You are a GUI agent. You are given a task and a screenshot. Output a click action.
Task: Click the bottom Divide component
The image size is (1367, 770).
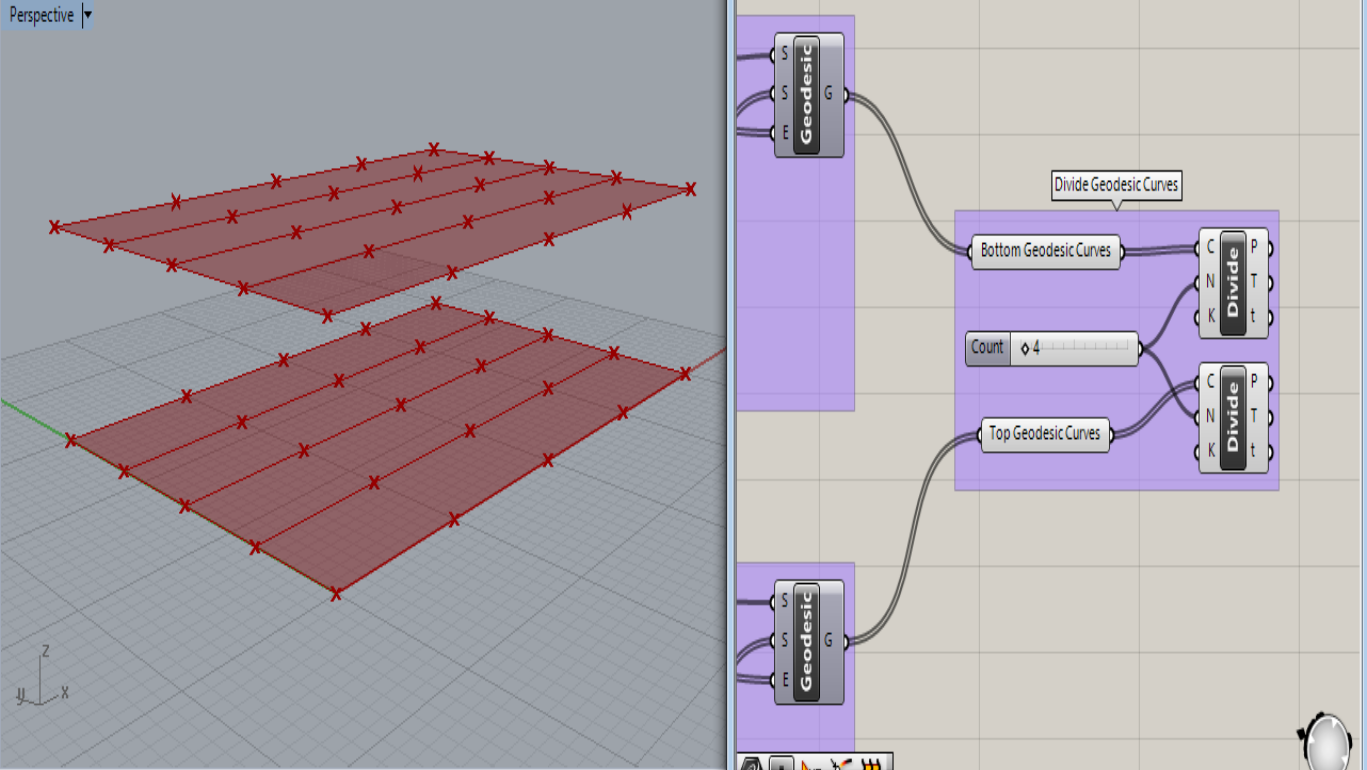click(1234, 417)
